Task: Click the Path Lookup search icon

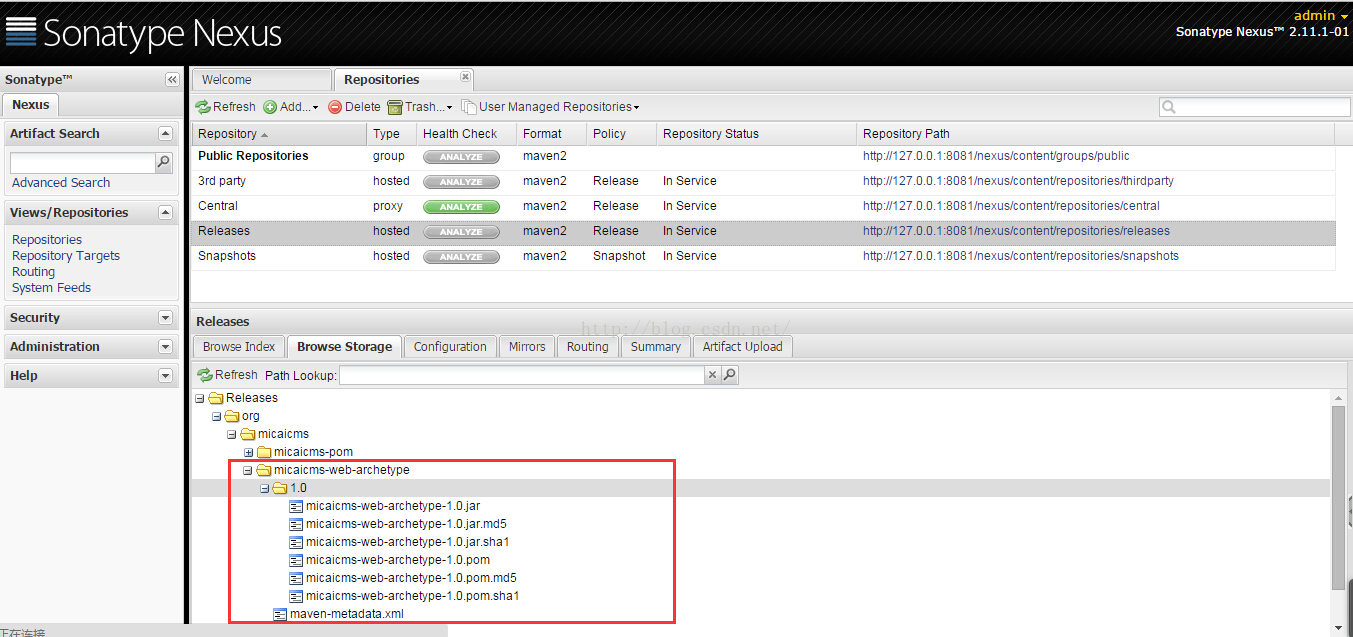Action: pyautogui.click(x=730, y=375)
